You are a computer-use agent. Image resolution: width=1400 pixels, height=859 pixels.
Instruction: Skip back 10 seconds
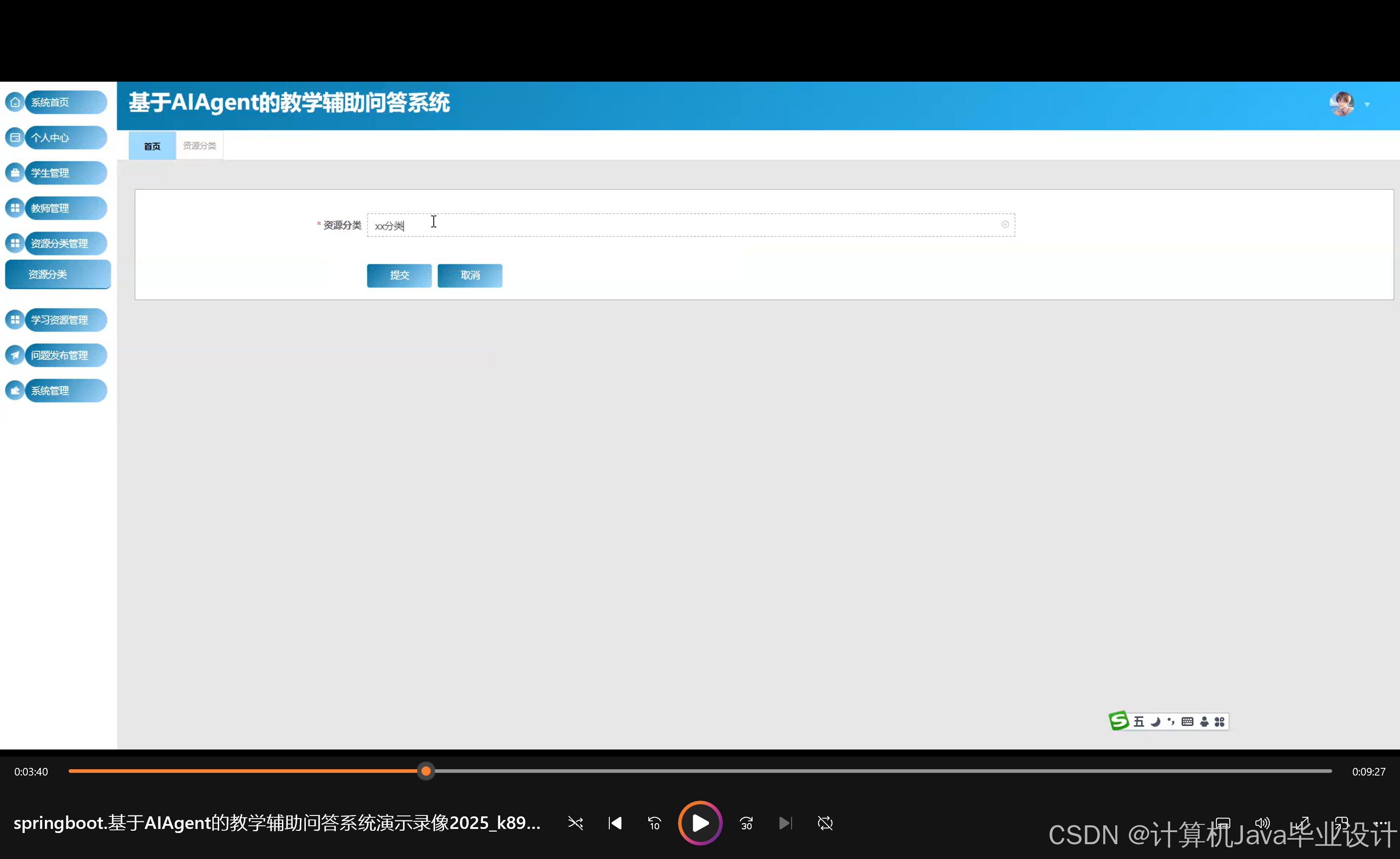[654, 823]
